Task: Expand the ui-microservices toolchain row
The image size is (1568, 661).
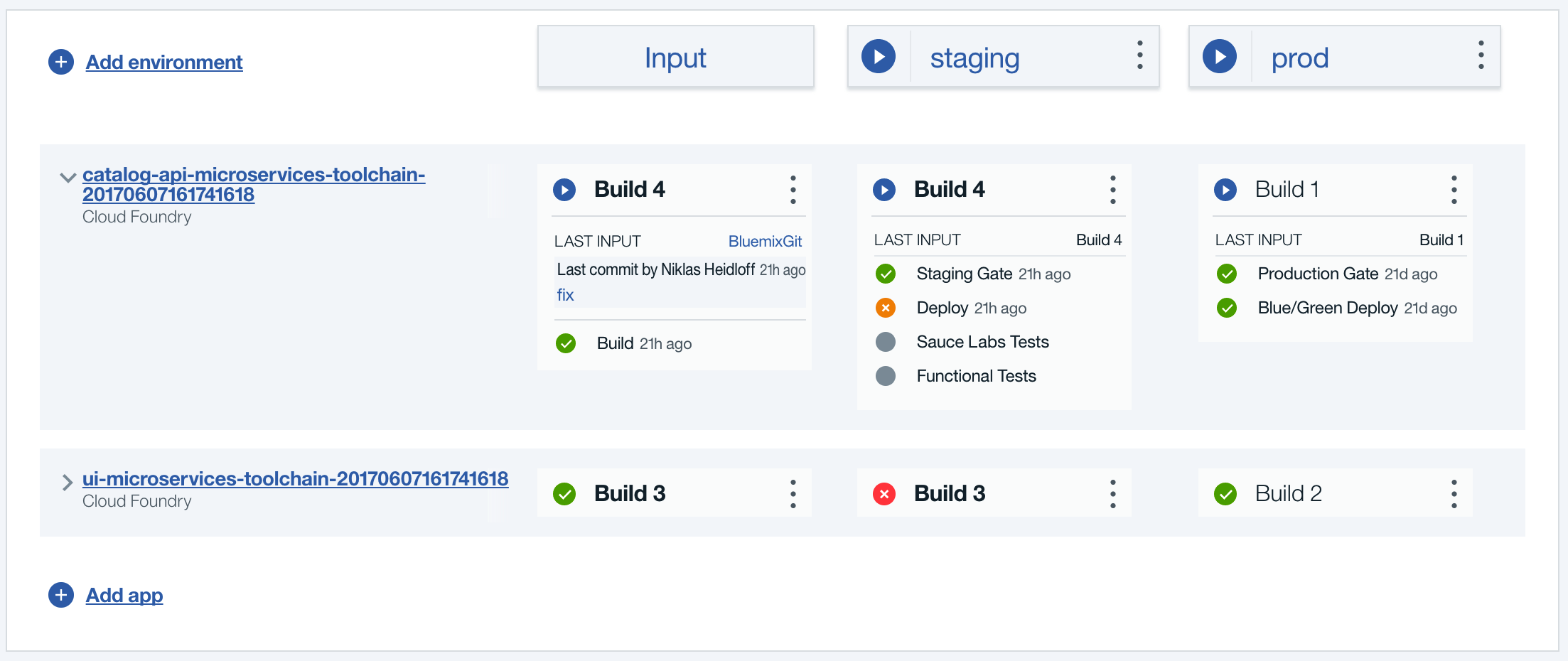Action: coord(68,483)
